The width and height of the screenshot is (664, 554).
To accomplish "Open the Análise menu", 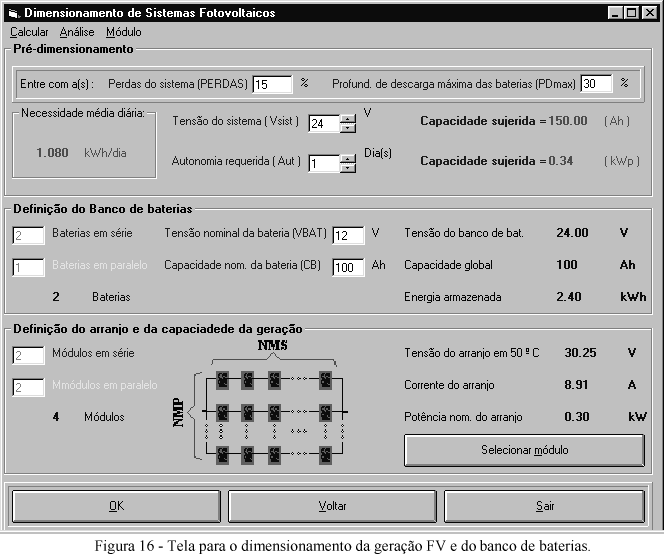I will pos(77,32).
